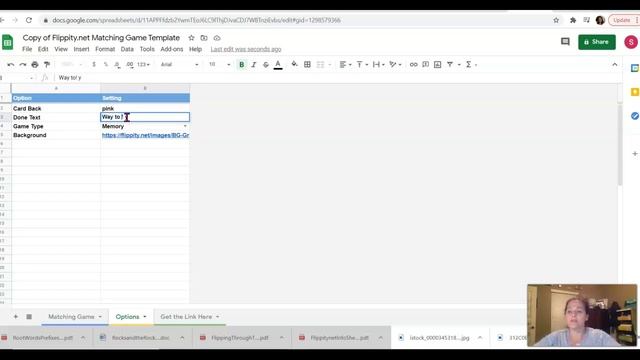
Task: Click the filter icon
Action: [x=450, y=64]
